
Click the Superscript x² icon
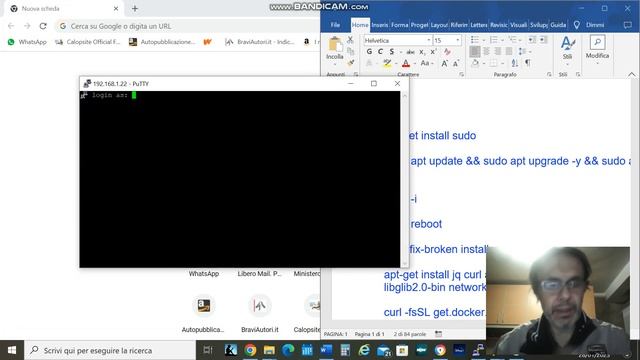coord(433,52)
